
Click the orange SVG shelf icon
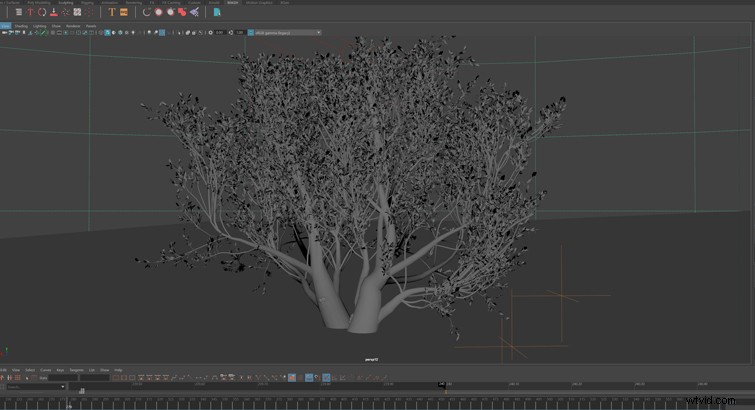click(124, 12)
